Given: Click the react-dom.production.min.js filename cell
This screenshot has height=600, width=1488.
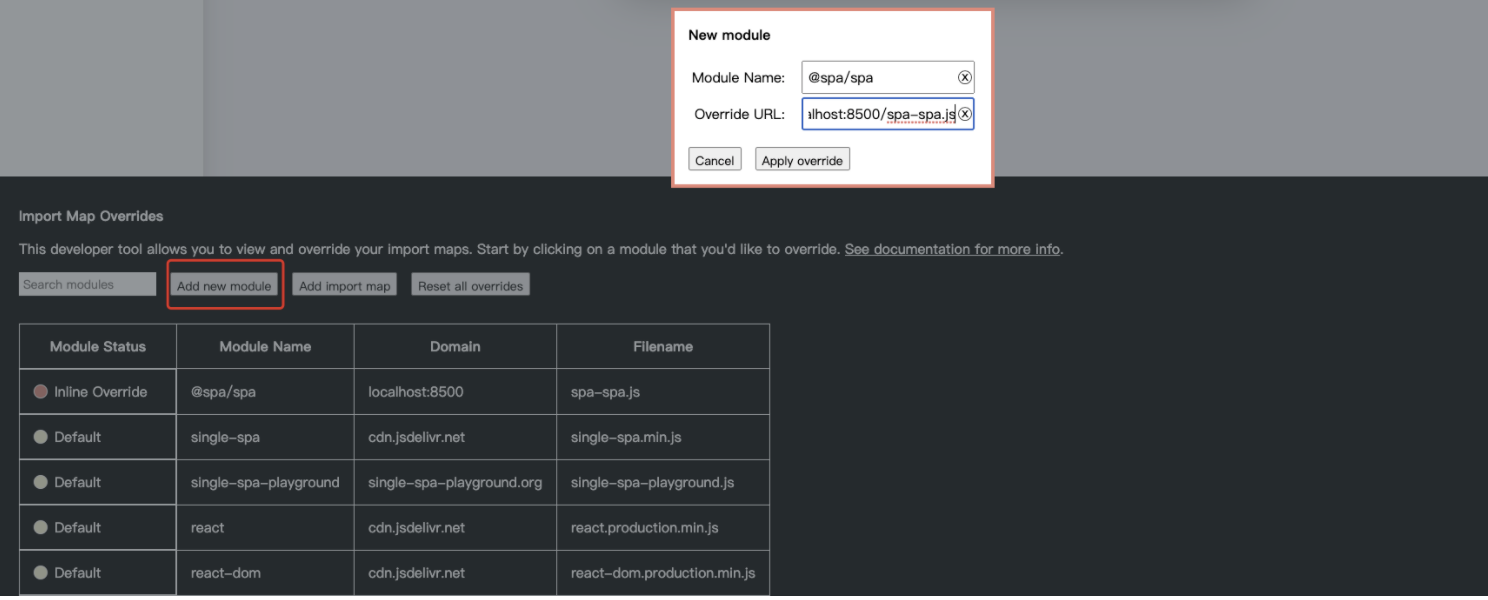Looking at the screenshot, I should [662, 573].
